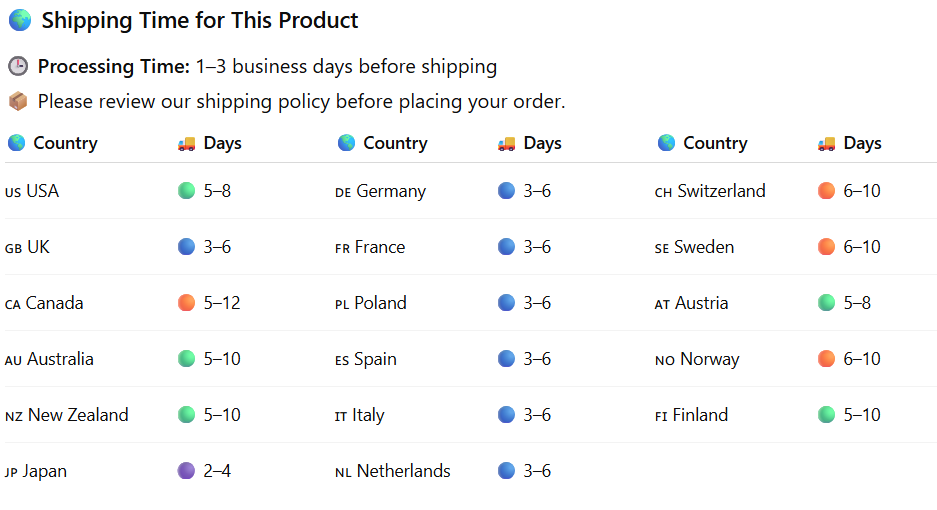Click the clock icon beside Processing Time
The width and height of the screenshot is (937, 510).
[18, 67]
